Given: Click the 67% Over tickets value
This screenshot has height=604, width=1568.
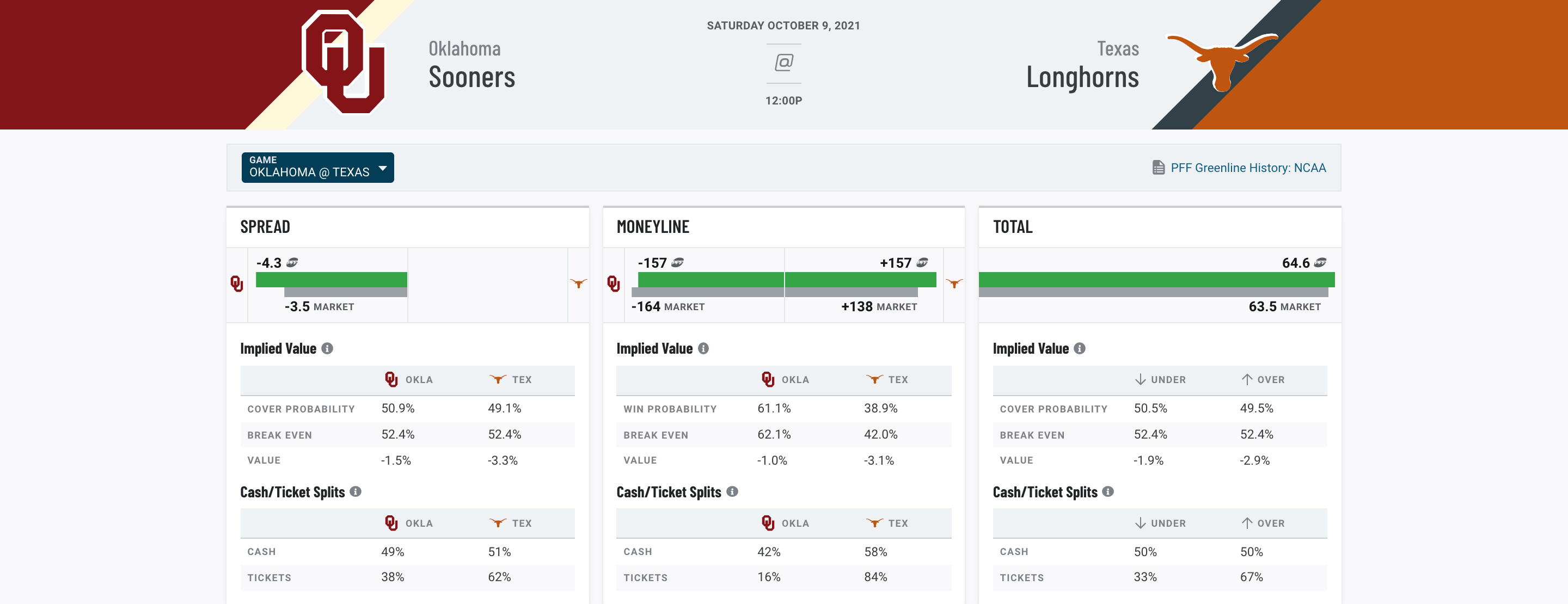Looking at the screenshot, I should [1252, 577].
